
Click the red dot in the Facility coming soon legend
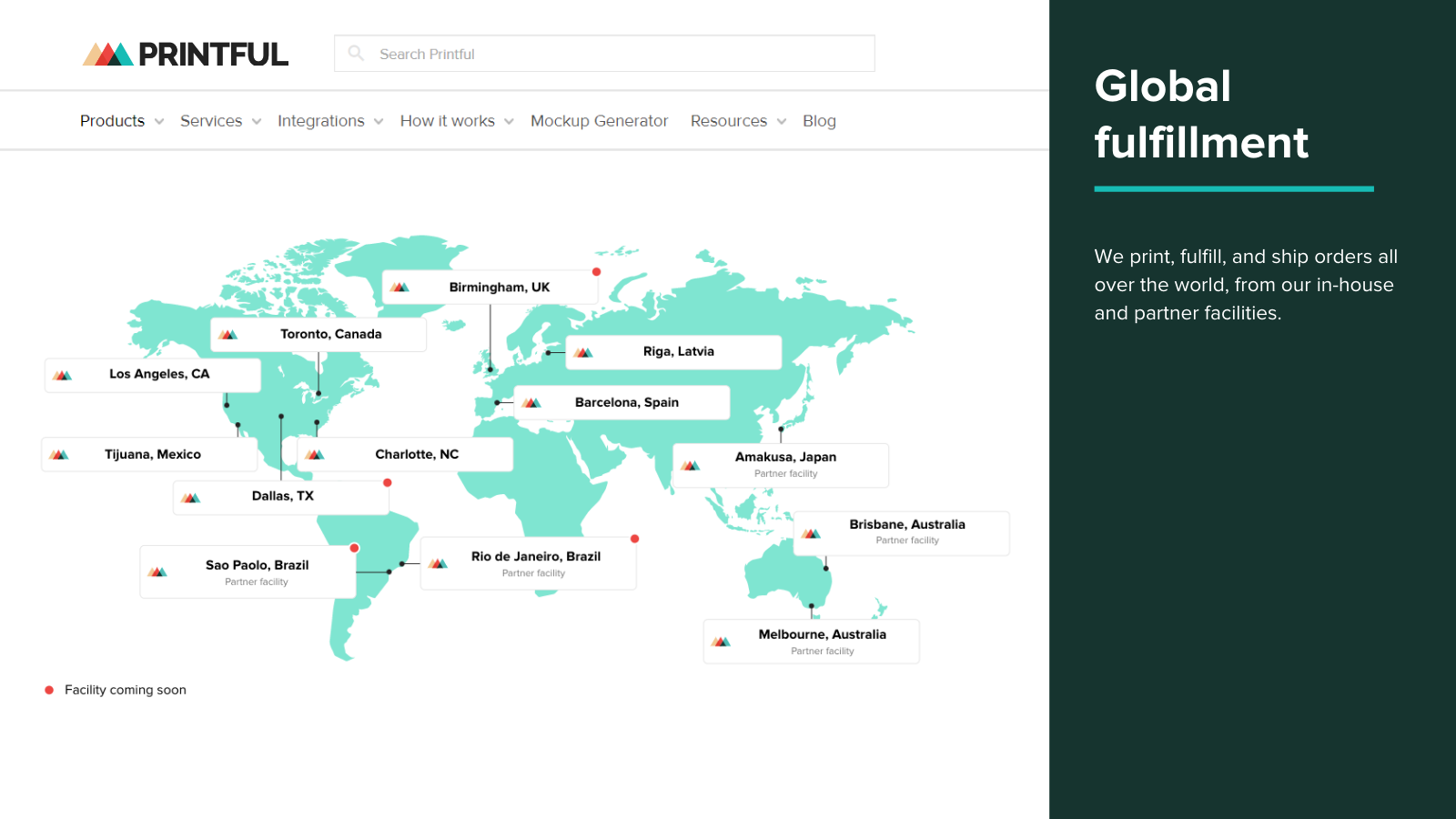pos(49,690)
